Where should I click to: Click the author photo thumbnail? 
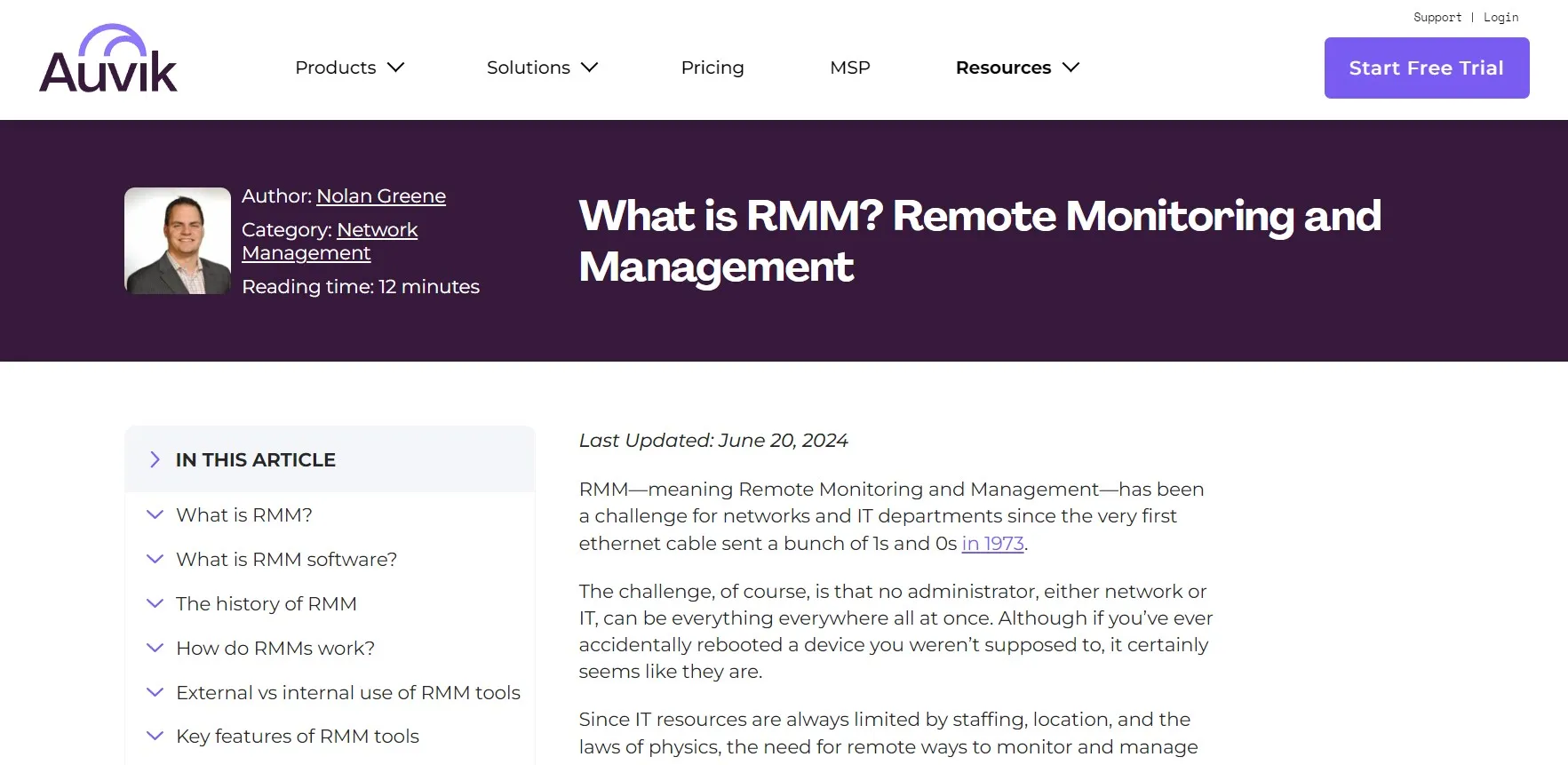178,241
